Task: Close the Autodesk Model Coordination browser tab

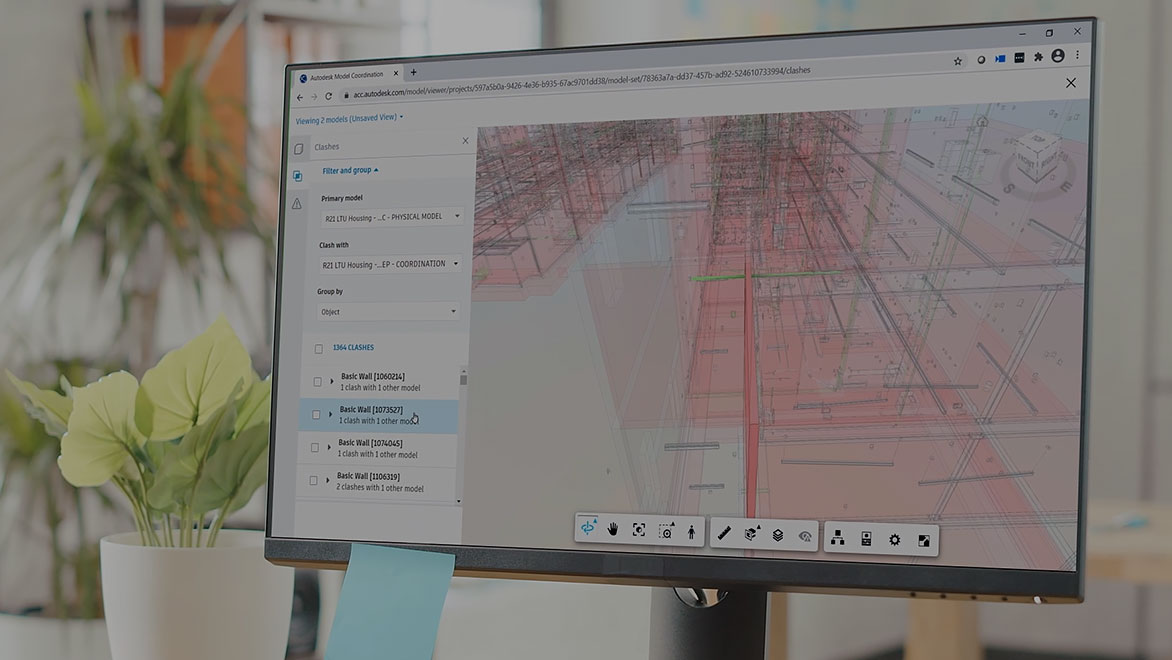Action: click(x=396, y=73)
